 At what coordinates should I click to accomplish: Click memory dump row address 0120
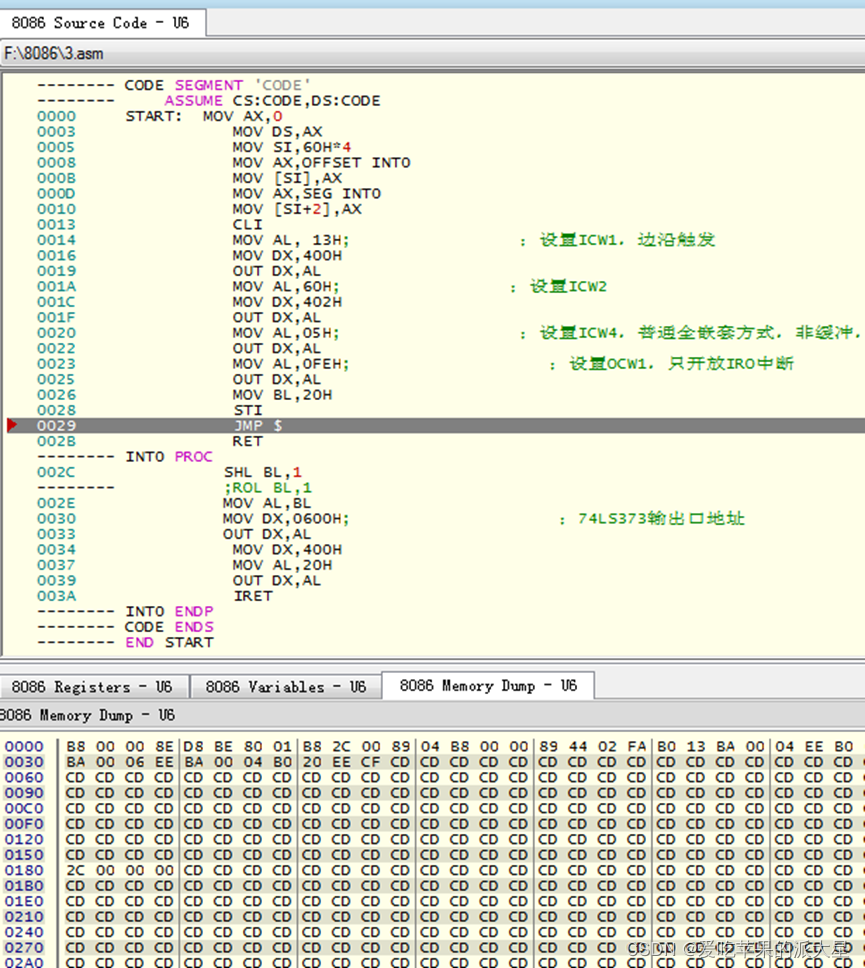(24, 838)
